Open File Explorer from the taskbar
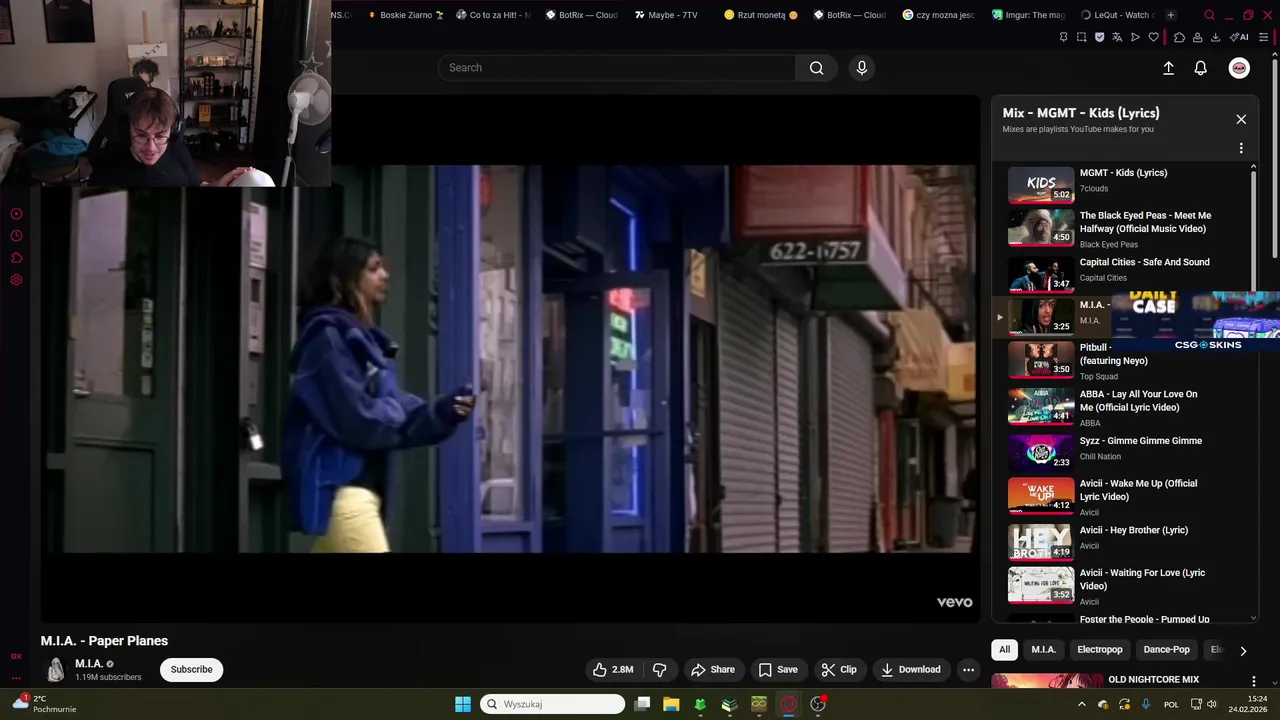1280x720 pixels. pos(671,704)
